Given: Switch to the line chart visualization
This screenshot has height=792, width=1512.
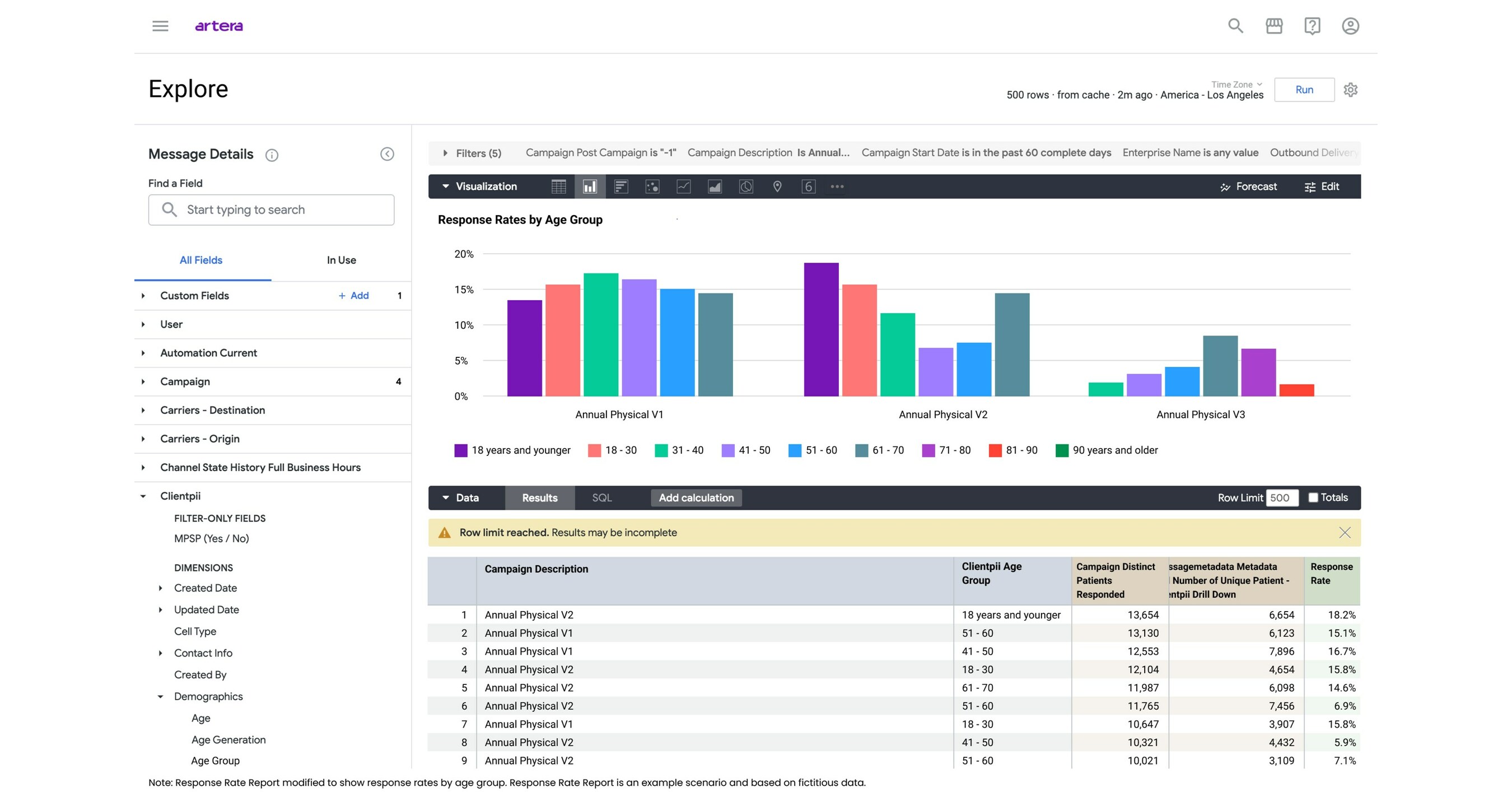Looking at the screenshot, I should (683, 187).
